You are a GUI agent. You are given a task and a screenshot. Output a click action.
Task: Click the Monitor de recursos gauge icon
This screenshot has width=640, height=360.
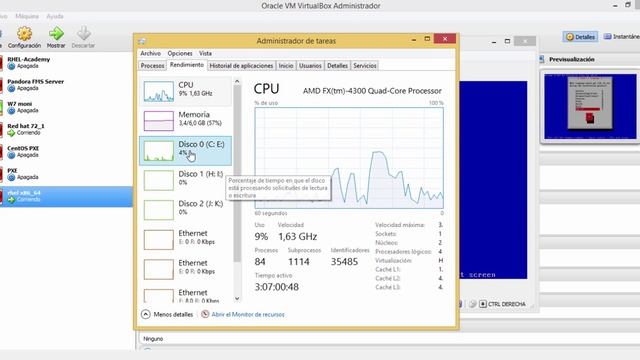pyautogui.click(x=205, y=314)
